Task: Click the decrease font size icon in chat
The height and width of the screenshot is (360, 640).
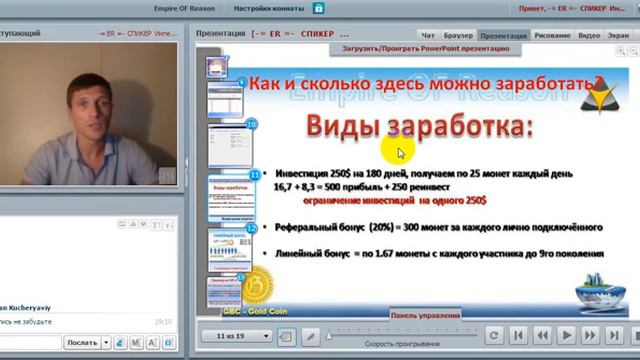Action: [169, 225]
